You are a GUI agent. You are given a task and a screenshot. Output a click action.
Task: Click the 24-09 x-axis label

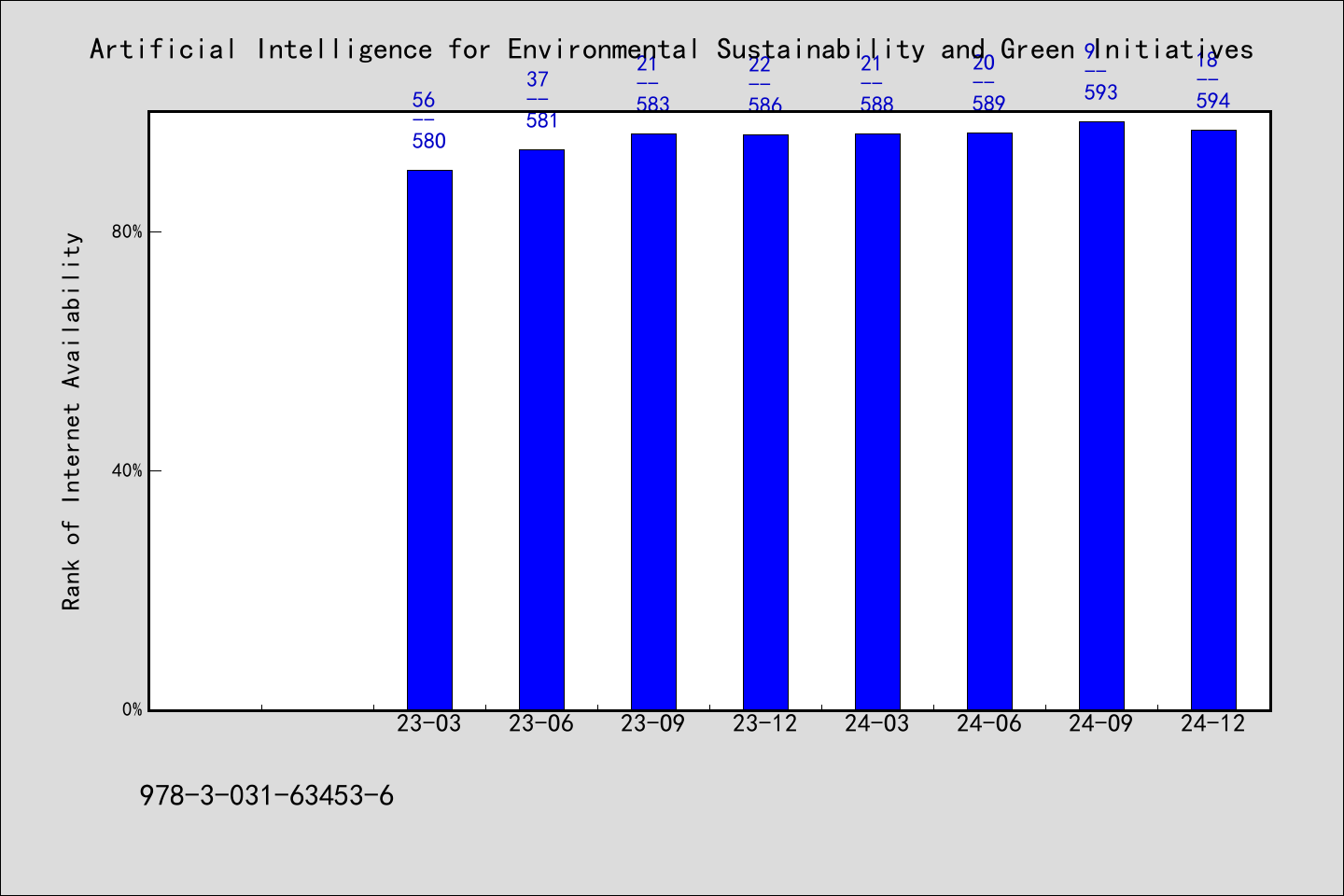point(1101,723)
